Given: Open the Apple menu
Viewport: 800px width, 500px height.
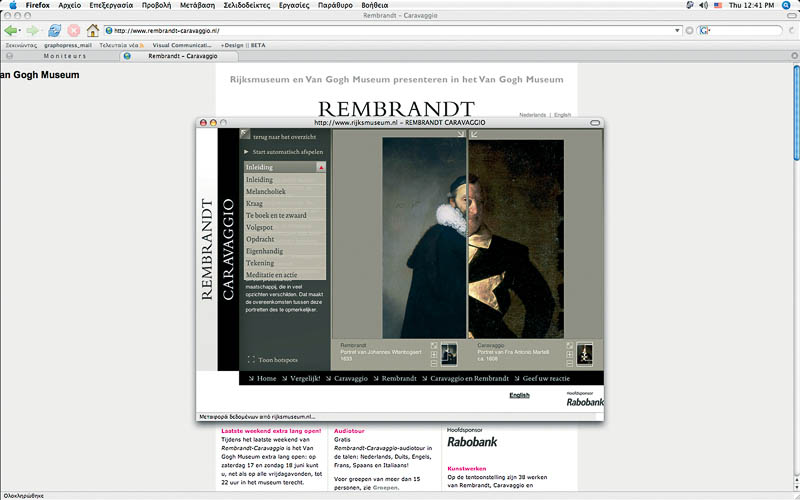Looking at the screenshot, I should 13,5.
